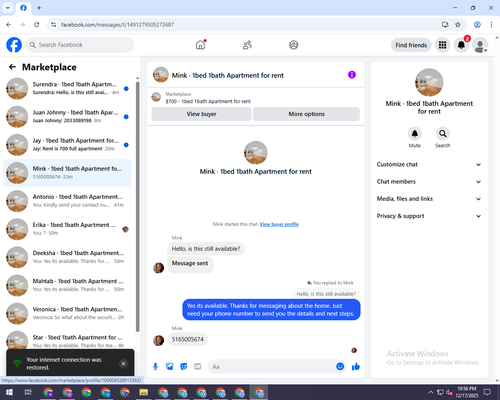Open the Facebook logo home link
The height and width of the screenshot is (400, 500).
(14, 45)
